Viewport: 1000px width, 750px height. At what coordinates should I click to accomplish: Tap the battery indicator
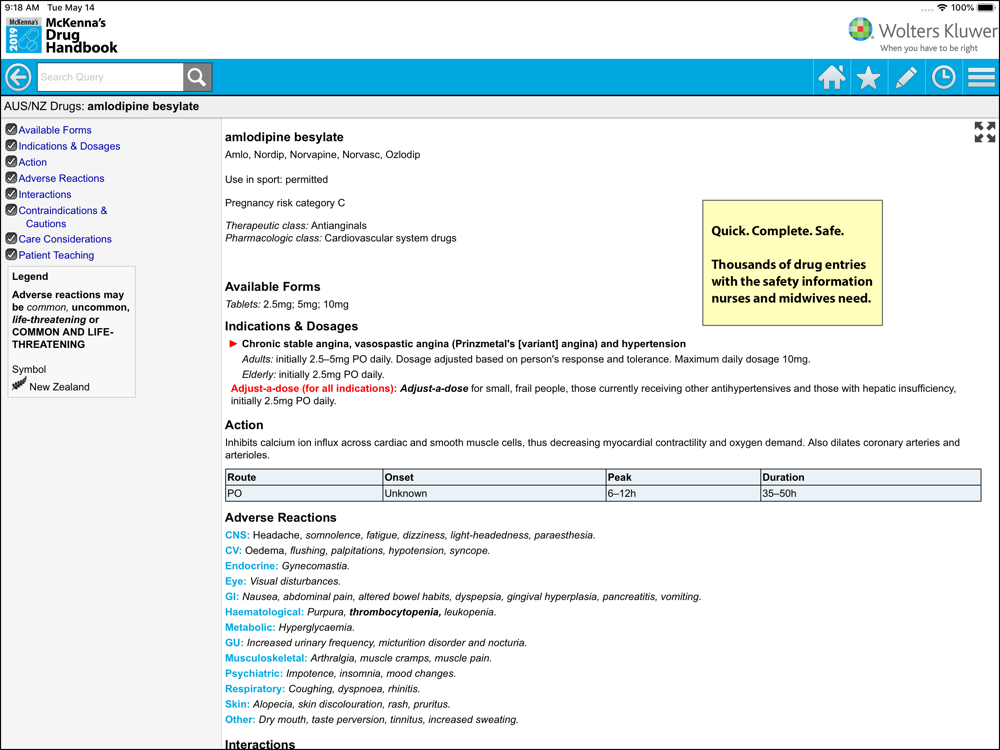coord(986,8)
